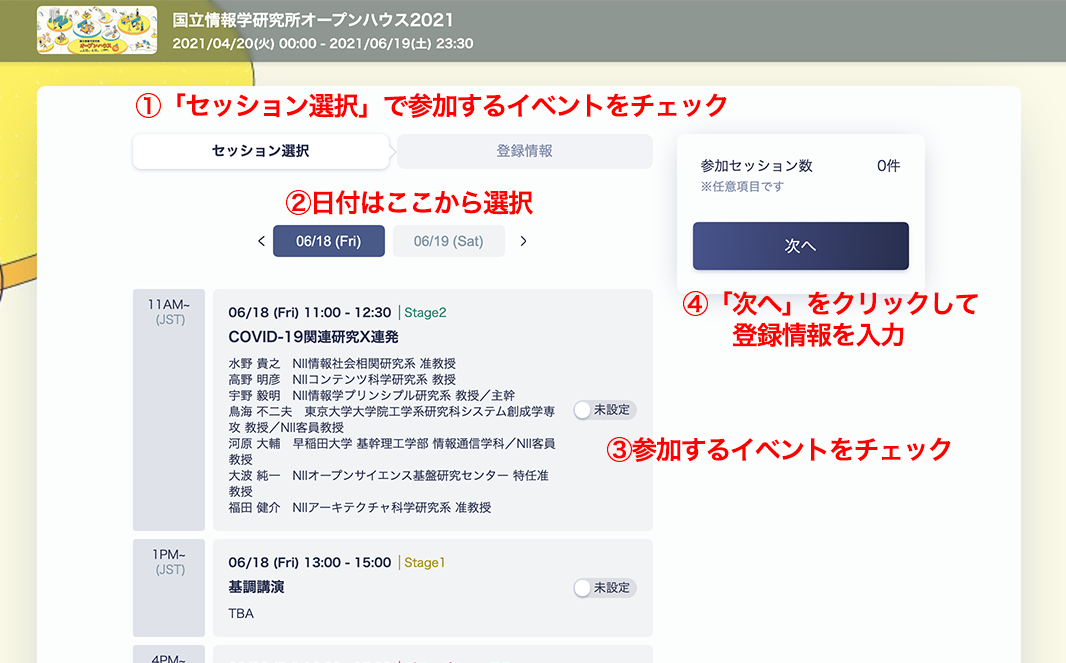Screen dimensions: 1066x663
Task: Select the 06/18 (Fri) date tab
Action: point(329,241)
